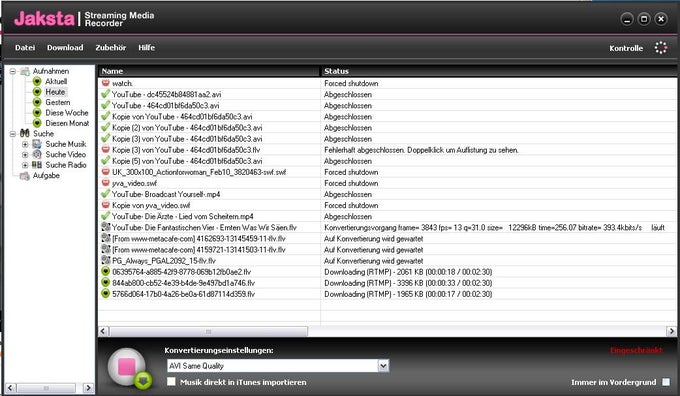Image resolution: width=680 pixels, height=396 pixels.
Task: Click the file list horizontal scrollbar thumb
Action: [209, 331]
